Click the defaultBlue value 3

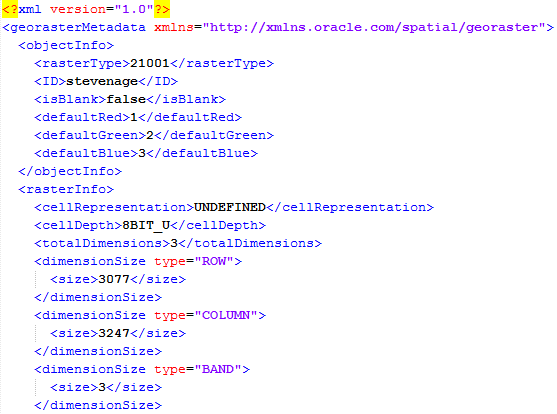click(142, 153)
